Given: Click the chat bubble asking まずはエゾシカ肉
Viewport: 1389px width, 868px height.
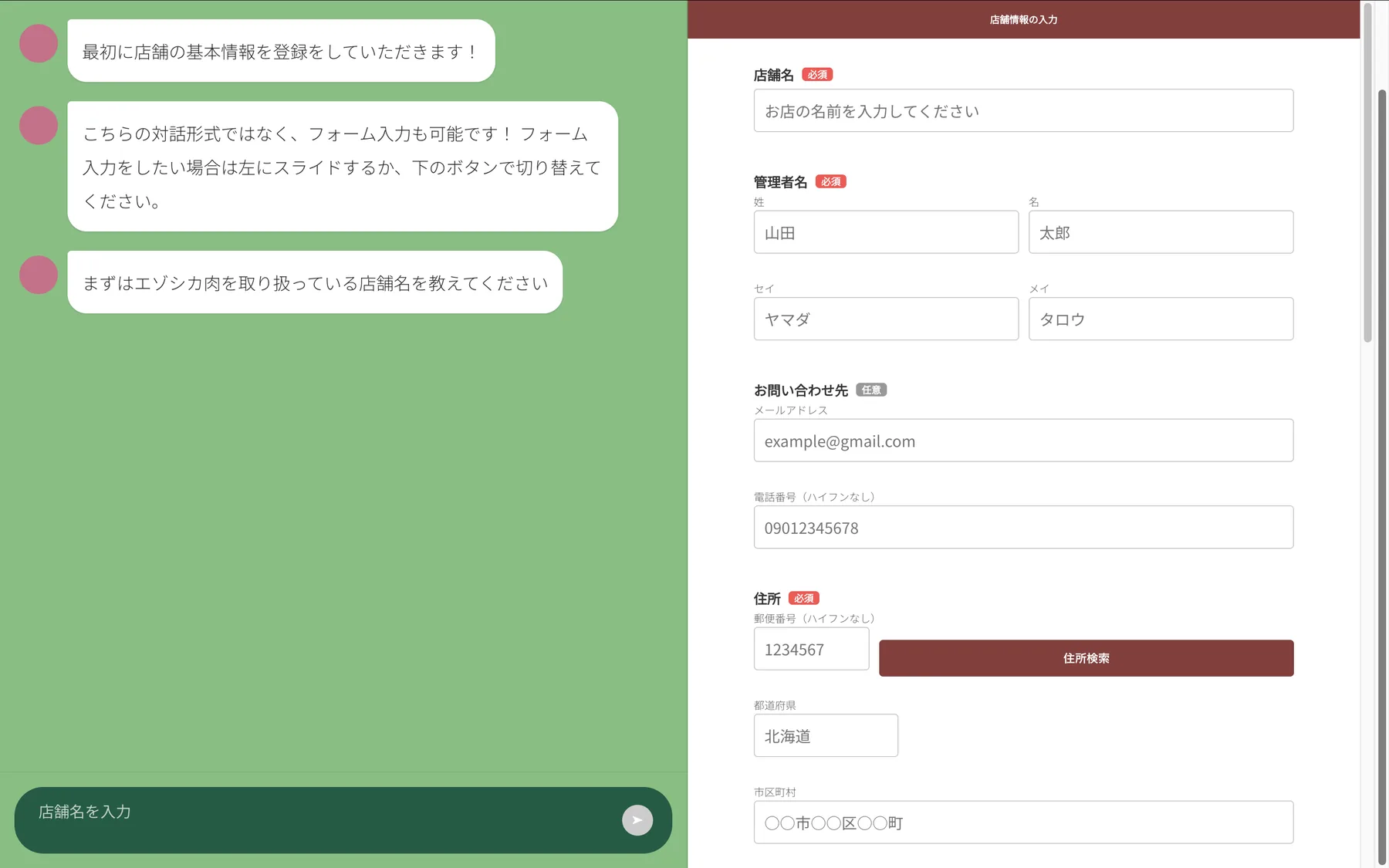Looking at the screenshot, I should [315, 282].
